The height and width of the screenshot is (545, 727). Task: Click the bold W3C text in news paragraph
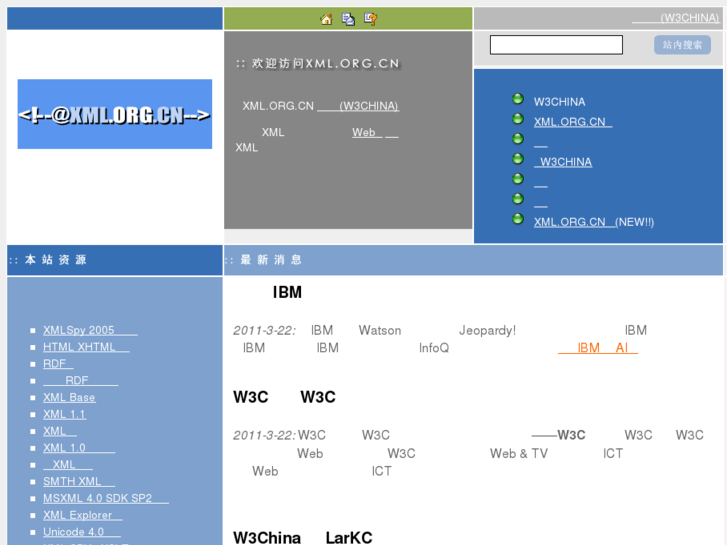(571, 435)
